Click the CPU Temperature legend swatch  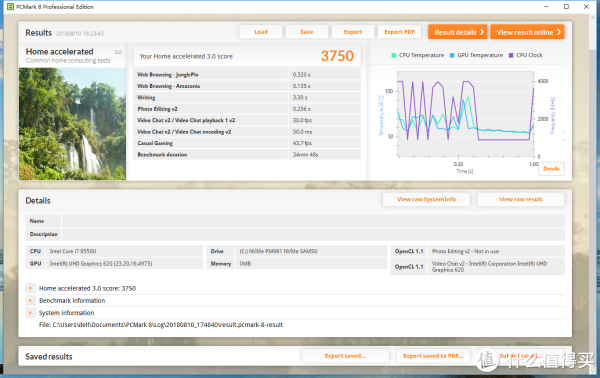[x=394, y=55]
